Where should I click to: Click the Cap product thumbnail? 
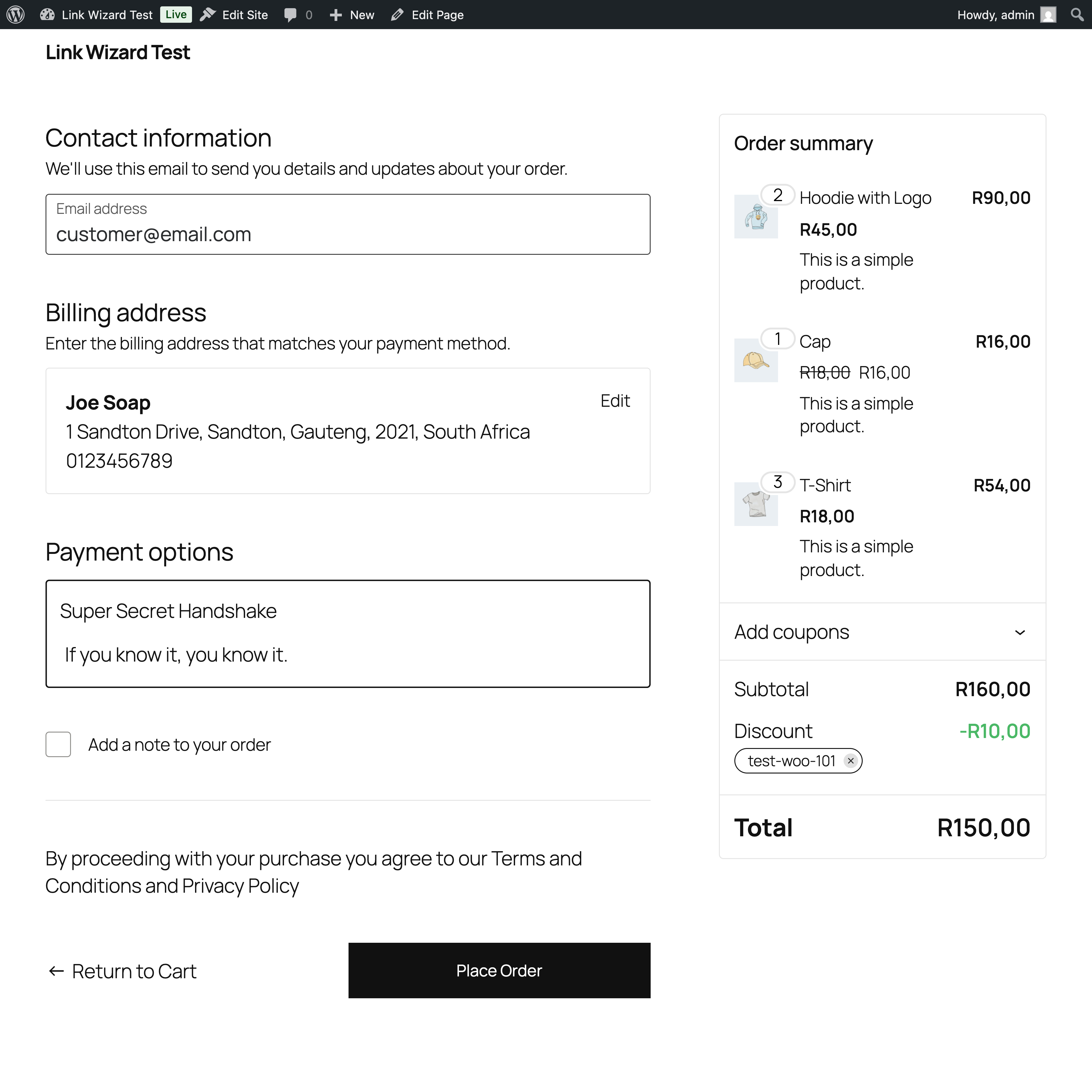tap(756, 360)
